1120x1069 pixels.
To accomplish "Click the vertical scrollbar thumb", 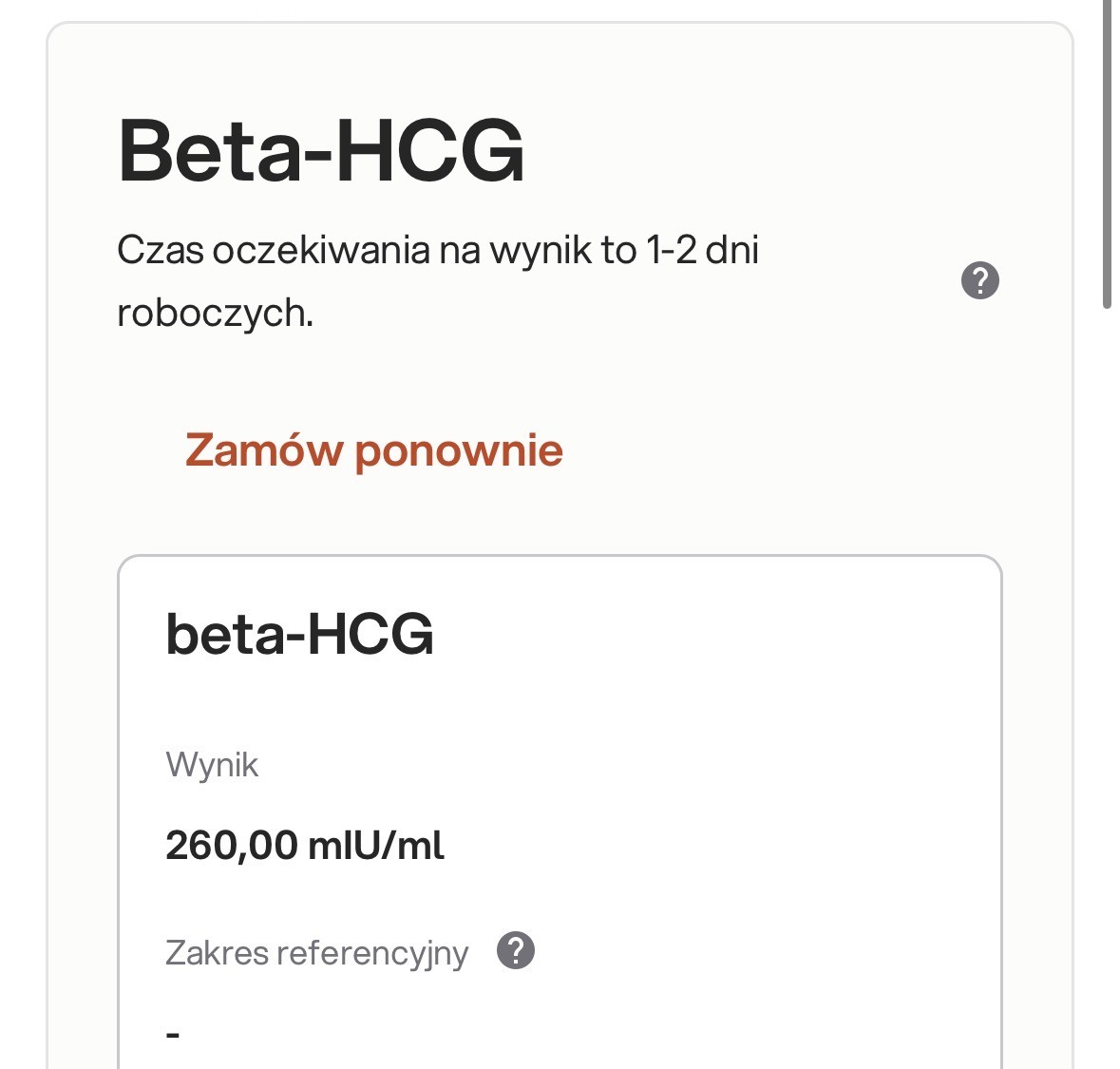I will 1107,152.
